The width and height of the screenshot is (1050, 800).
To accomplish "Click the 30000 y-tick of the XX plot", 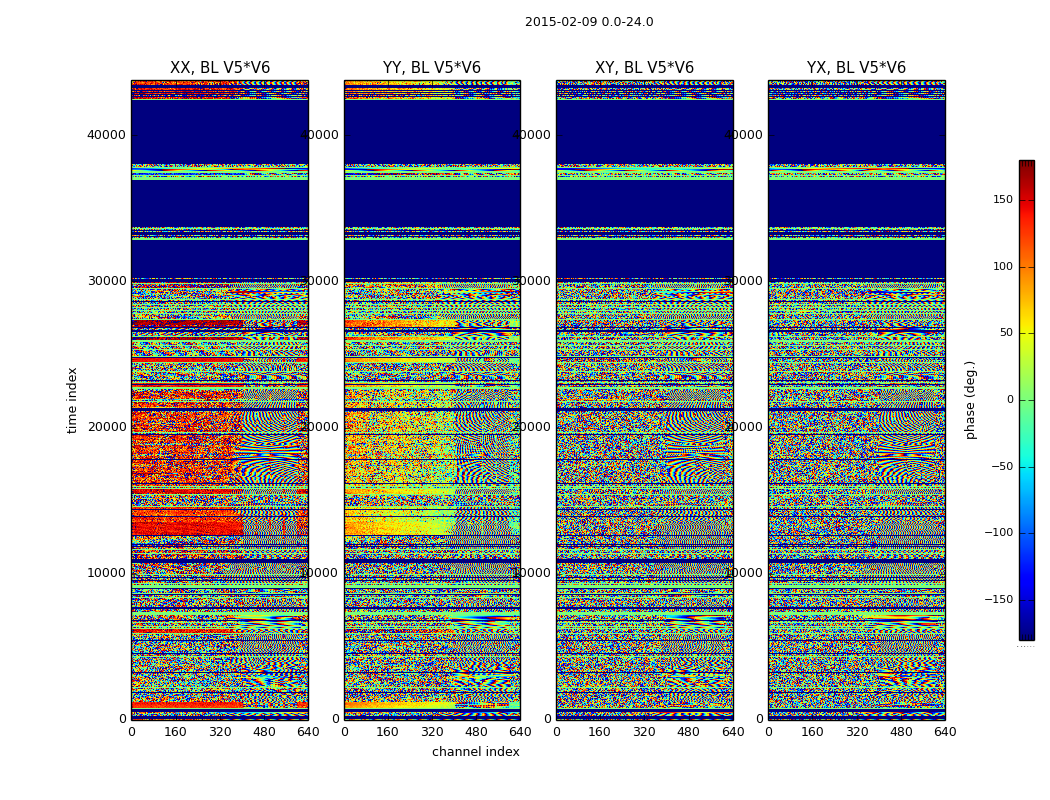I will coord(106,281).
